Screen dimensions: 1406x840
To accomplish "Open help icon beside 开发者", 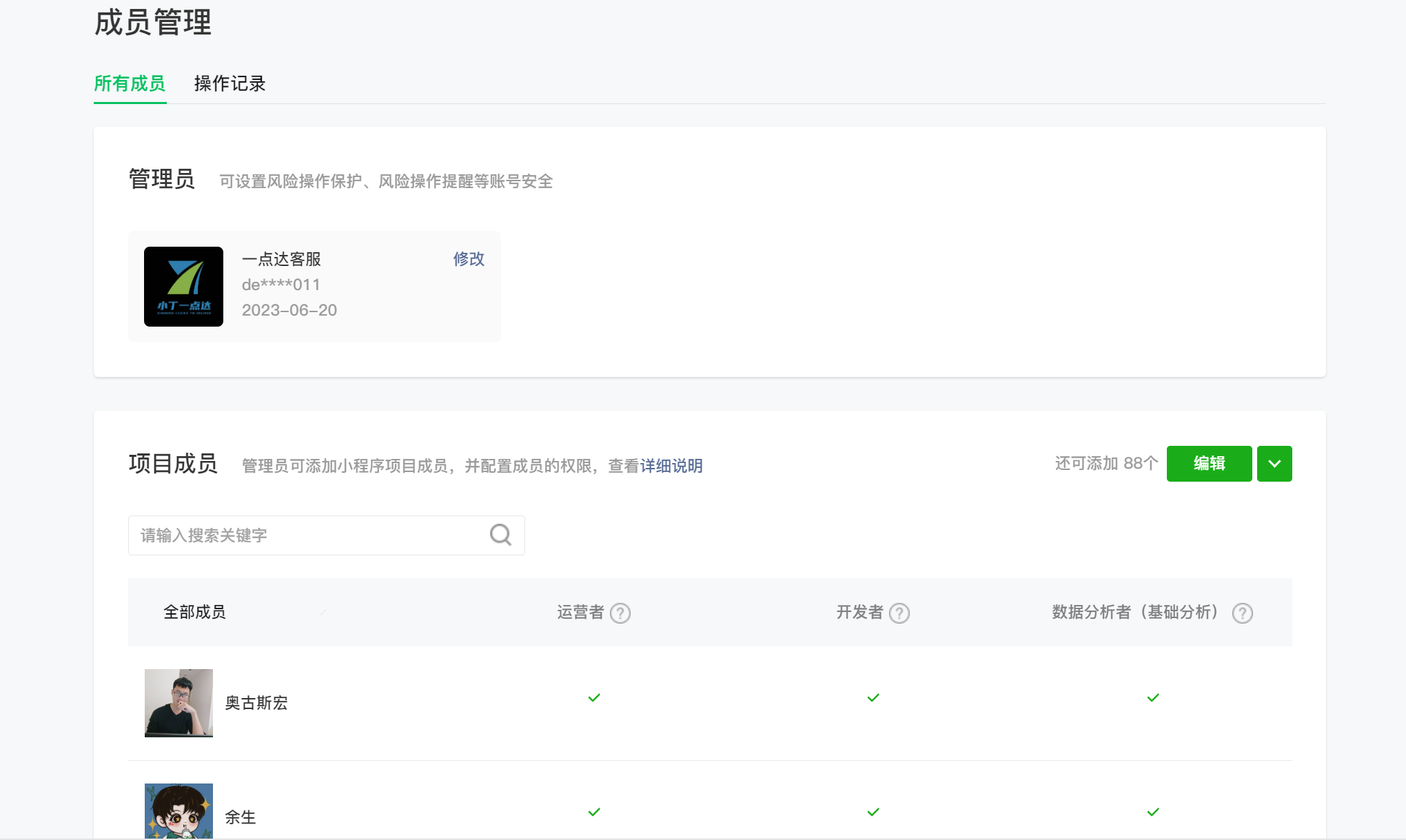I will pos(899,613).
